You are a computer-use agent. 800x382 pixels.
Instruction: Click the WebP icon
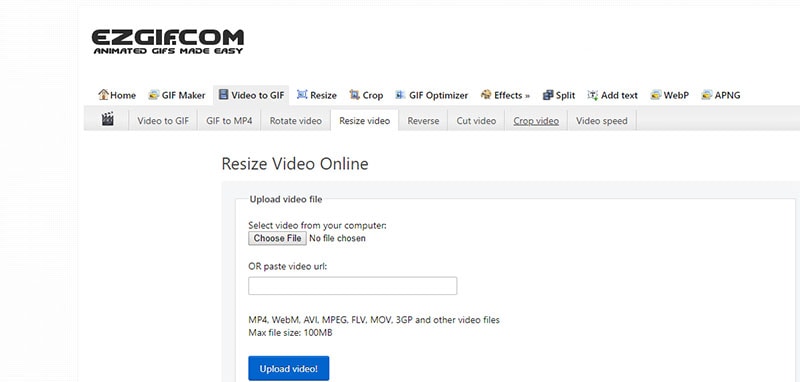[x=656, y=95]
